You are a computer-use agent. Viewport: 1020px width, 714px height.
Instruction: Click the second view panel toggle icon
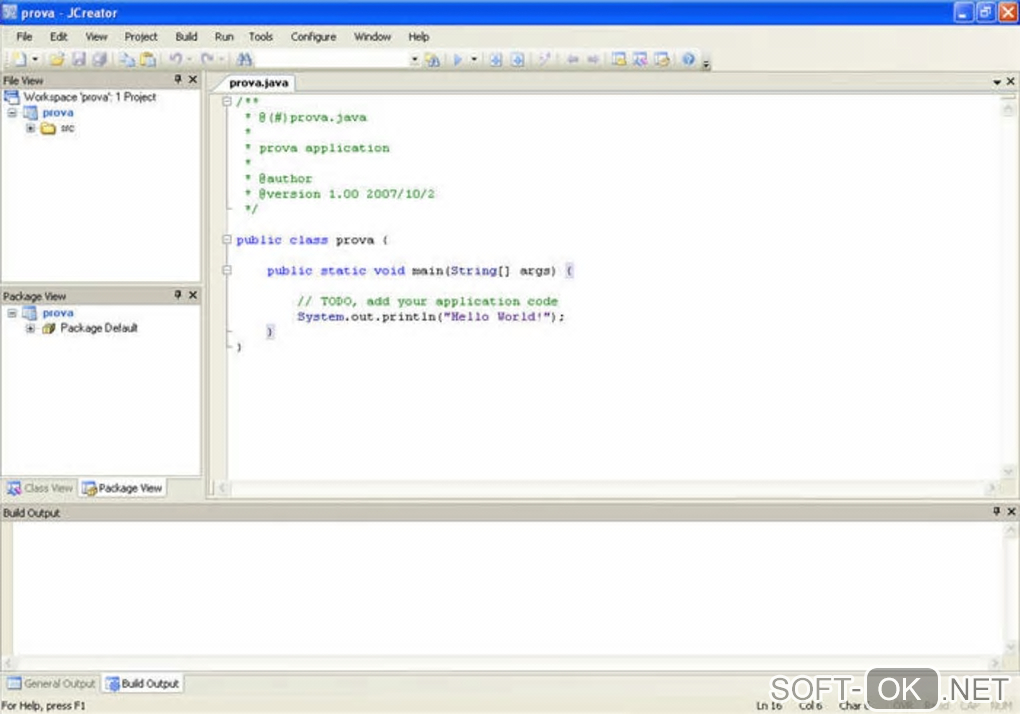click(641, 59)
